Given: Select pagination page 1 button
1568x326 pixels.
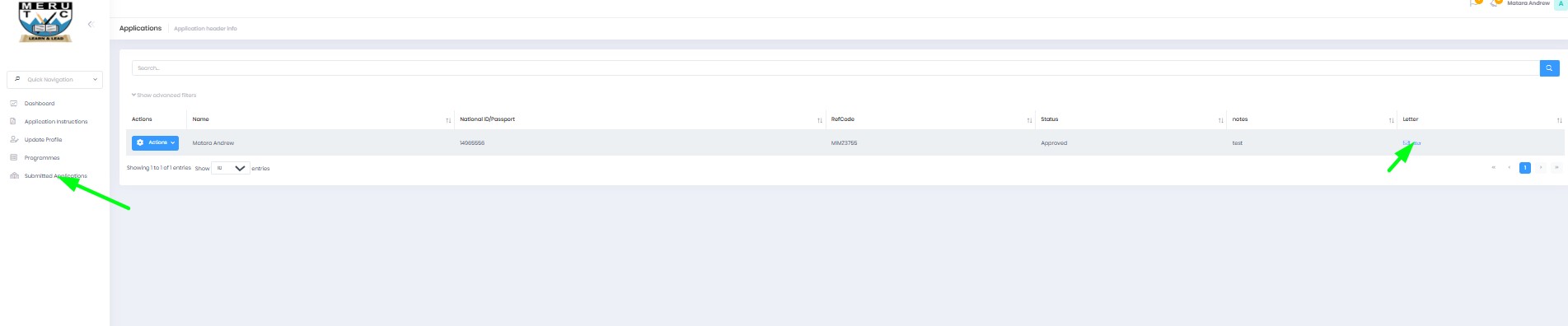Looking at the screenshot, I should tap(1525, 168).
